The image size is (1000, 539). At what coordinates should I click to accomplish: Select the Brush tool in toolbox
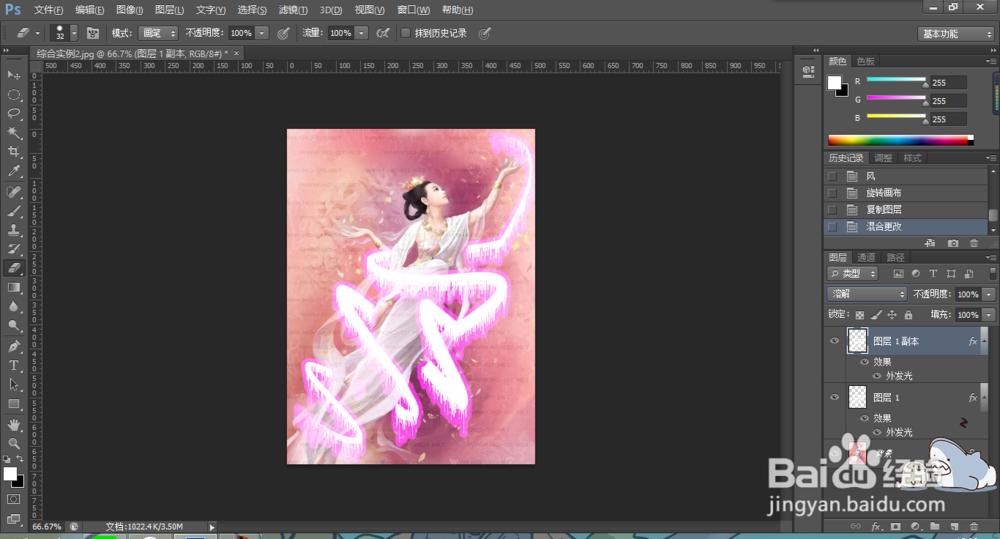(13, 210)
